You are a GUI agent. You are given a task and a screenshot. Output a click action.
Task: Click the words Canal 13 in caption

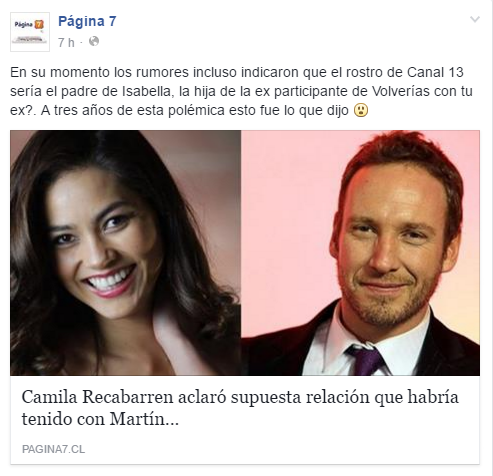point(435,72)
